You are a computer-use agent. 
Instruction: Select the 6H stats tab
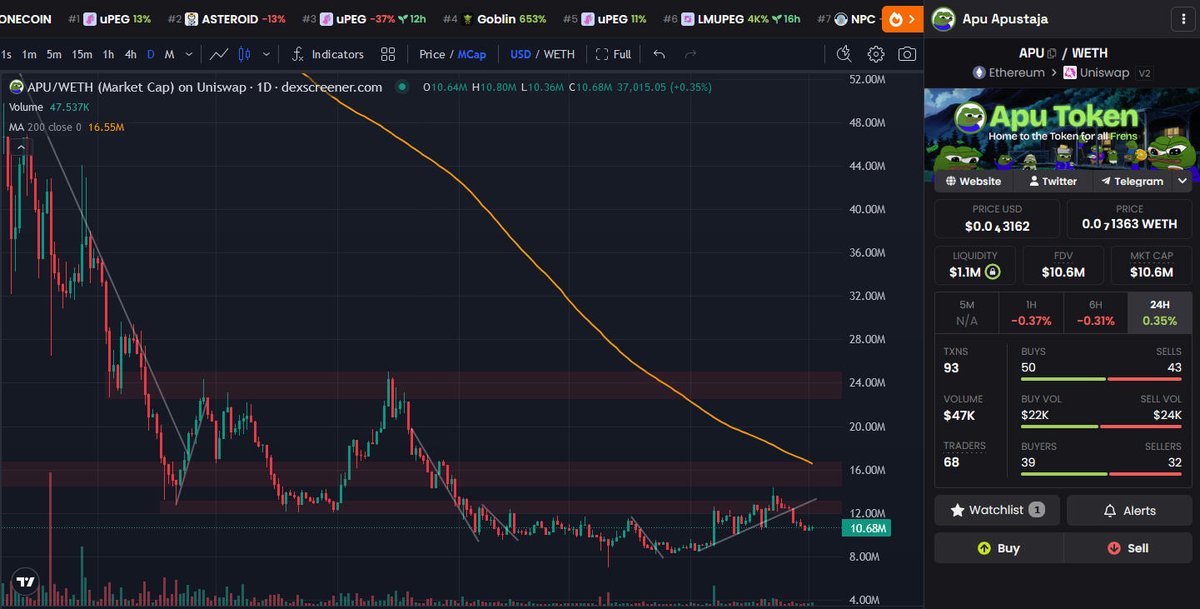pyautogui.click(x=1095, y=312)
